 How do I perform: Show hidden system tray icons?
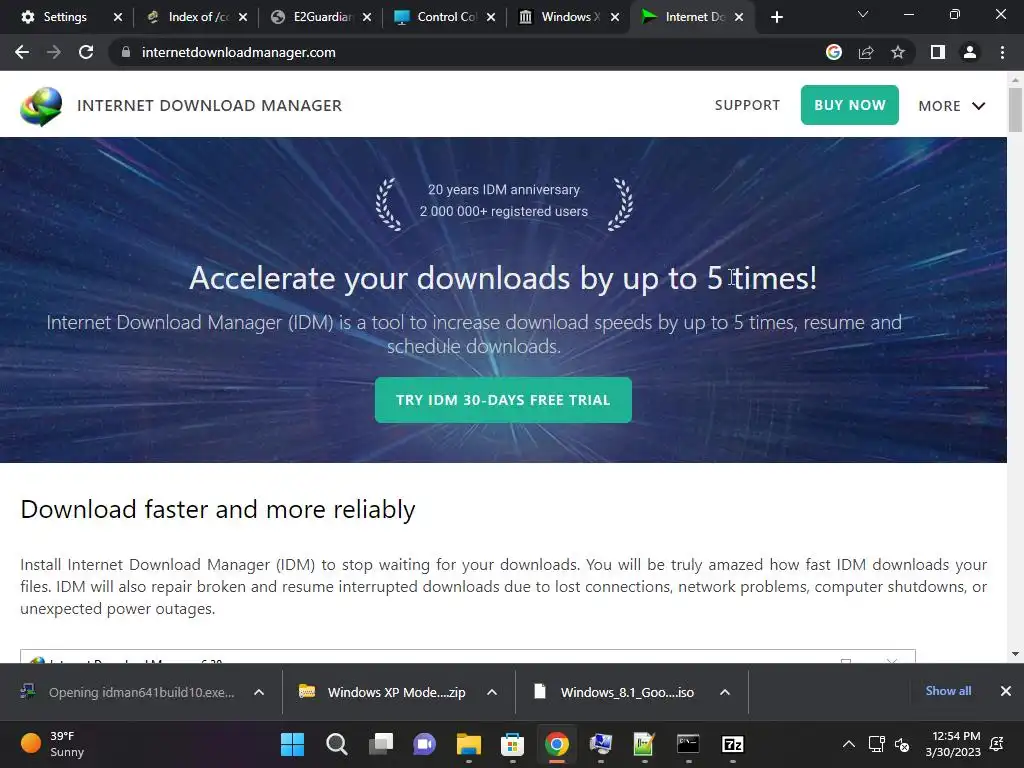(848, 744)
